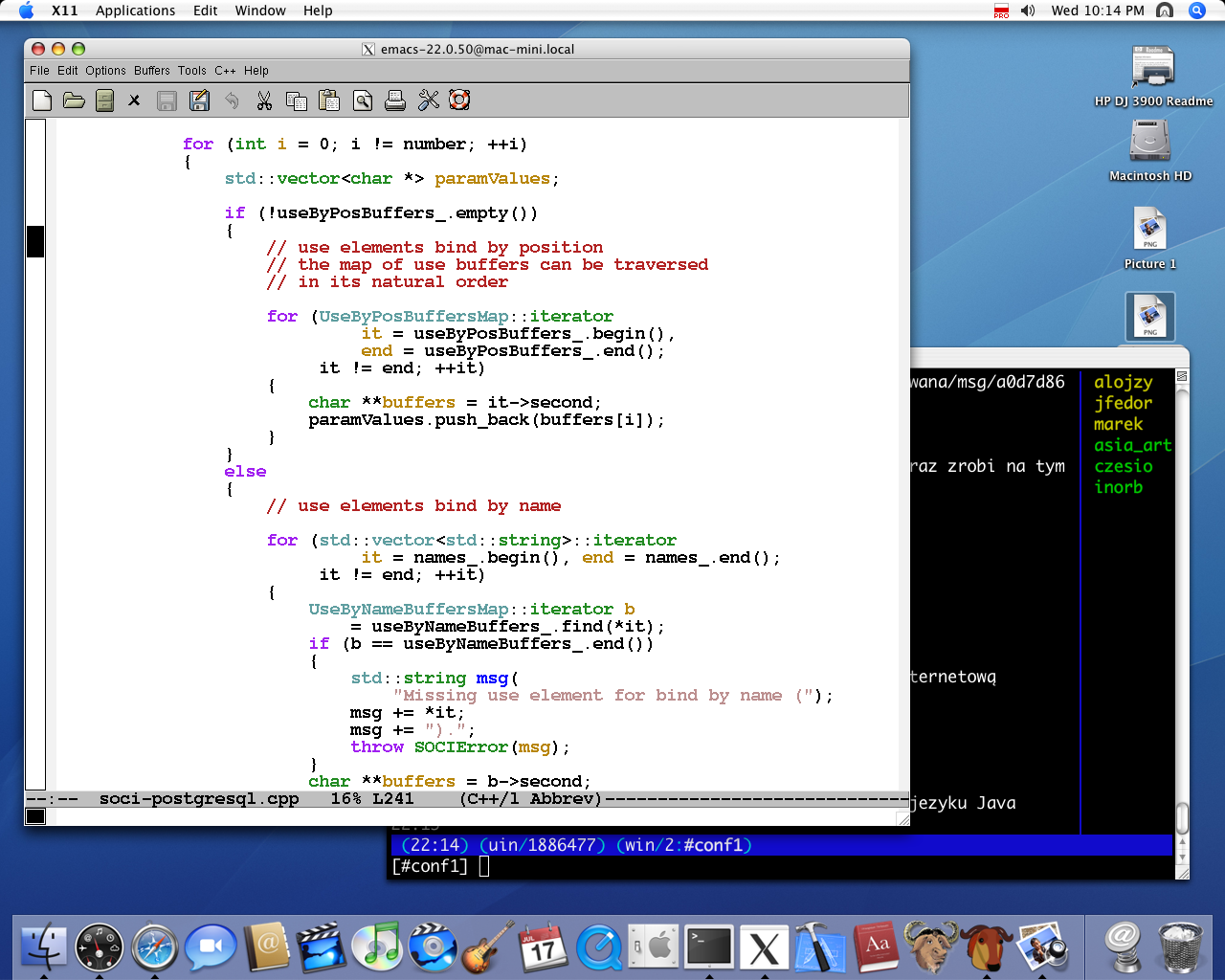Search with the magnifier document icon

click(363, 100)
